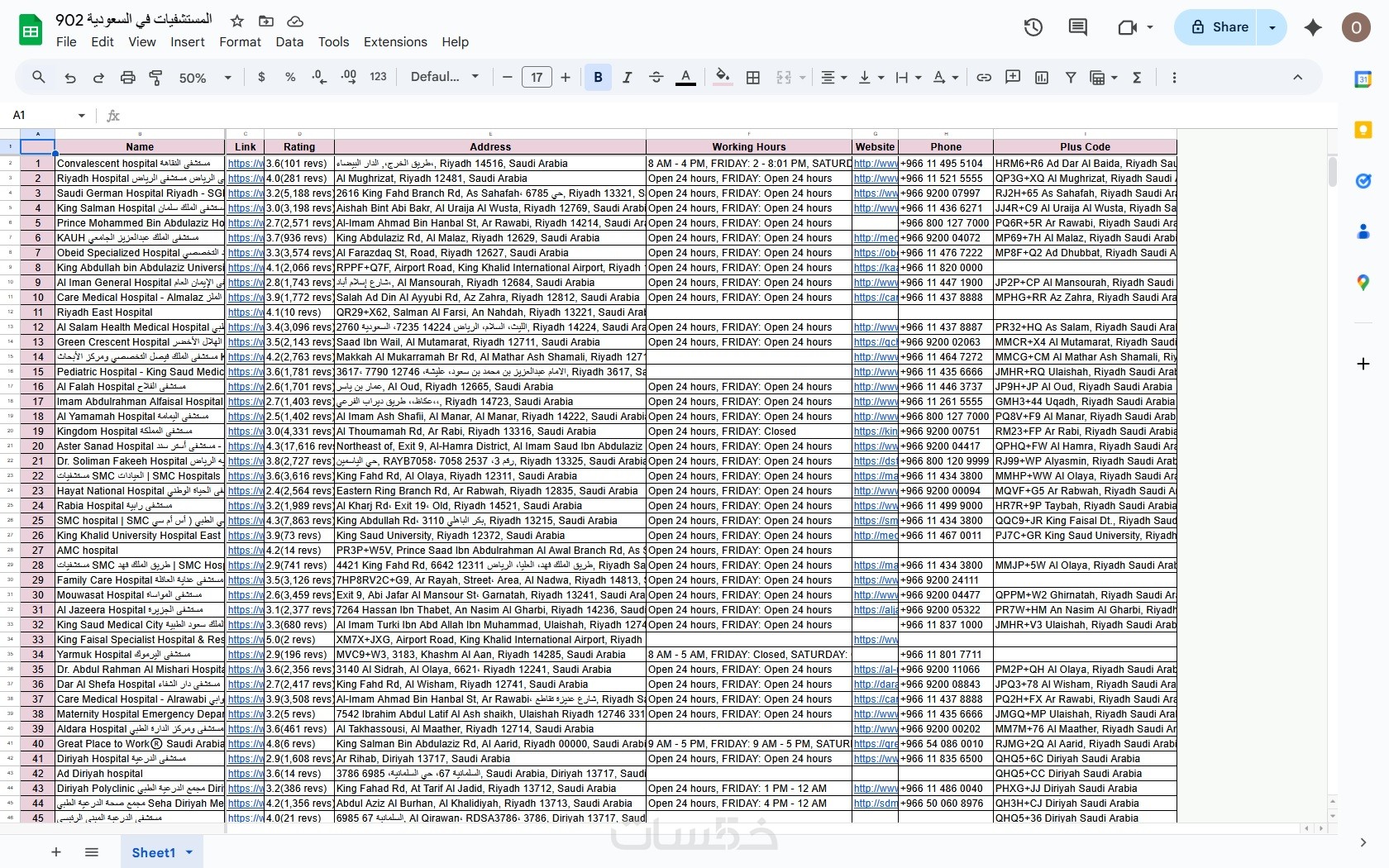Expand the Share options arrow
Image resolution: width=1389 pixels, height=868 pixels.
coord(1272,27)
